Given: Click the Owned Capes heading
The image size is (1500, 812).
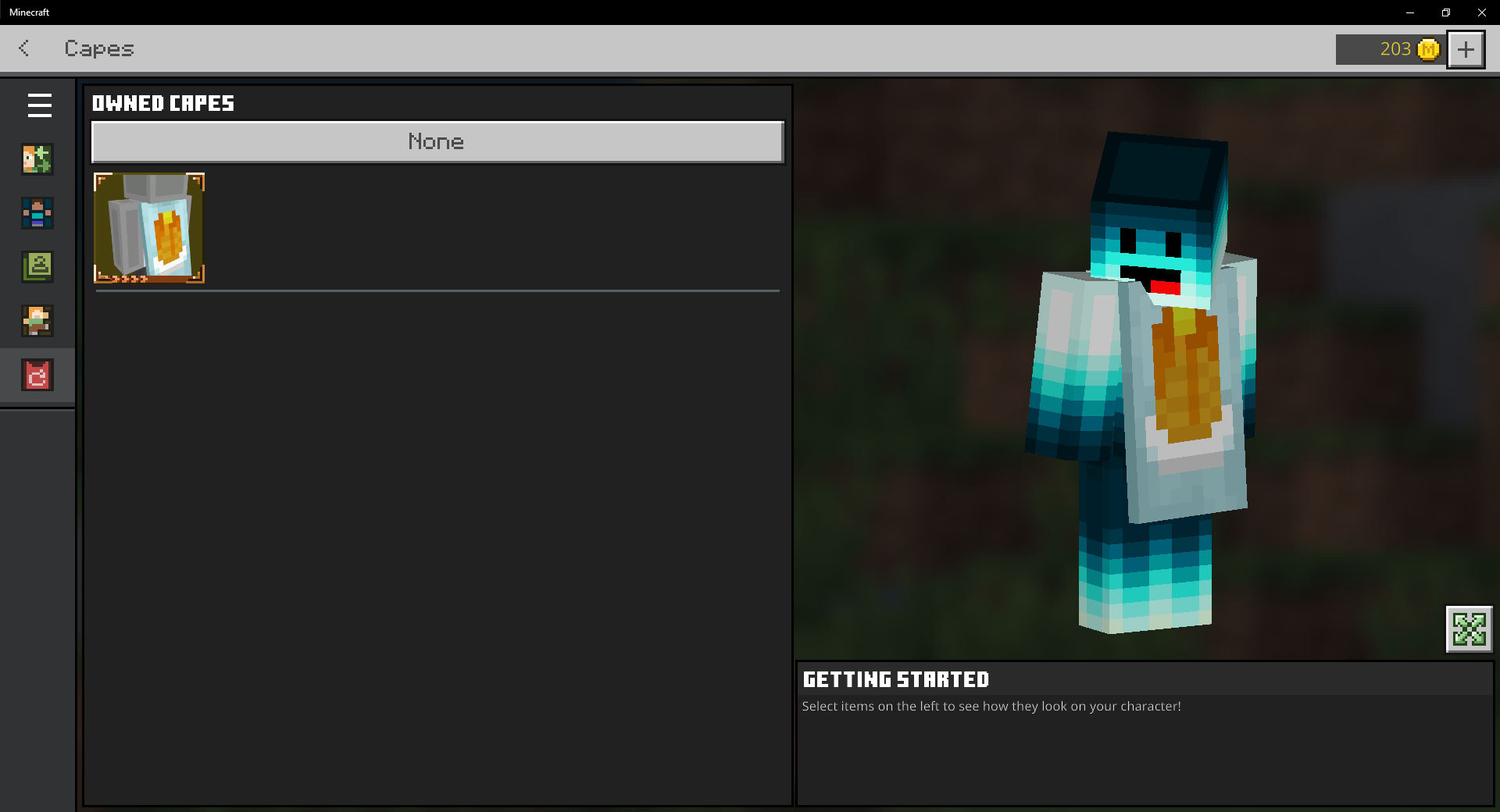Looking at the screenshot, I should pyautogui.click(x=163, y=103).
